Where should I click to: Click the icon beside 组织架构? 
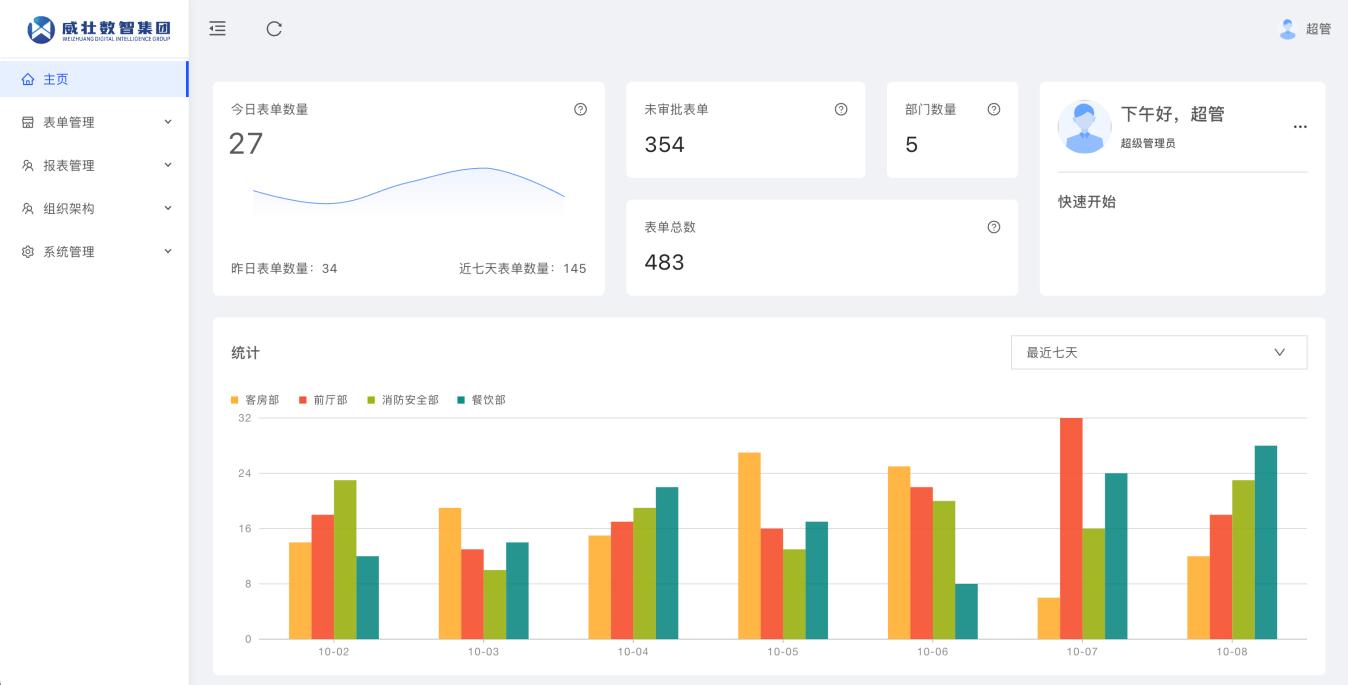[x=28, y=208]
